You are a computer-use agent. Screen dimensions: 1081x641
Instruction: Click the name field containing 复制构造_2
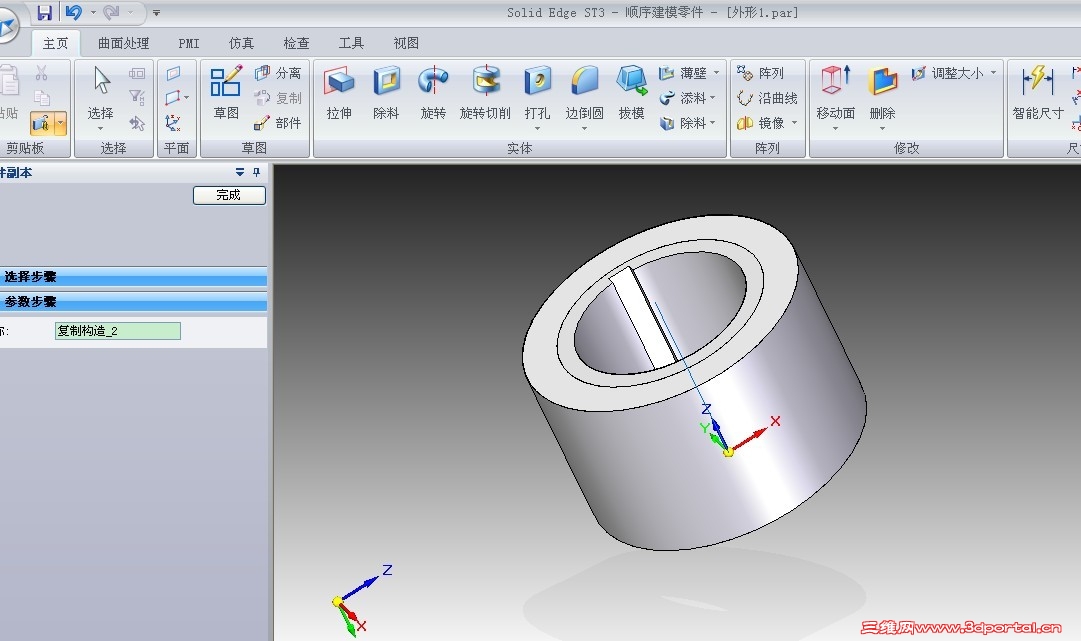(x=118, y=331)
